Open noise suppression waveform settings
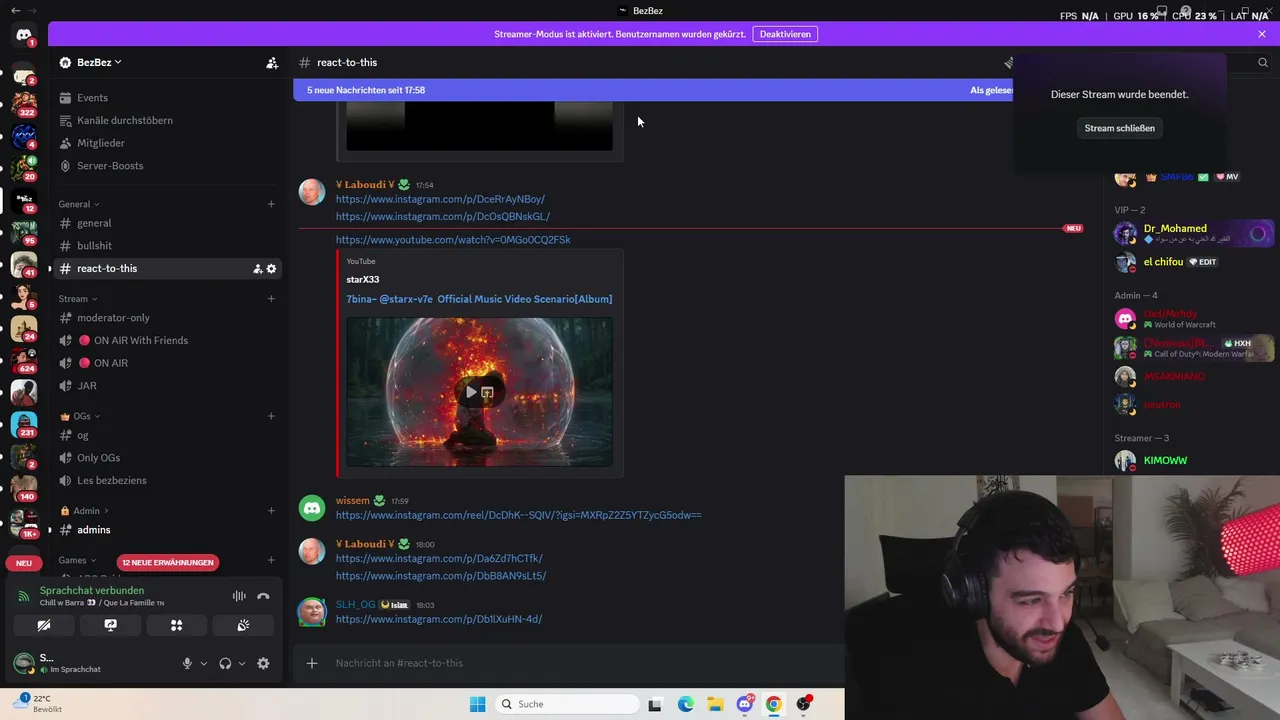The height and width of the screenshot is (720, 1280). pos(239,596)
